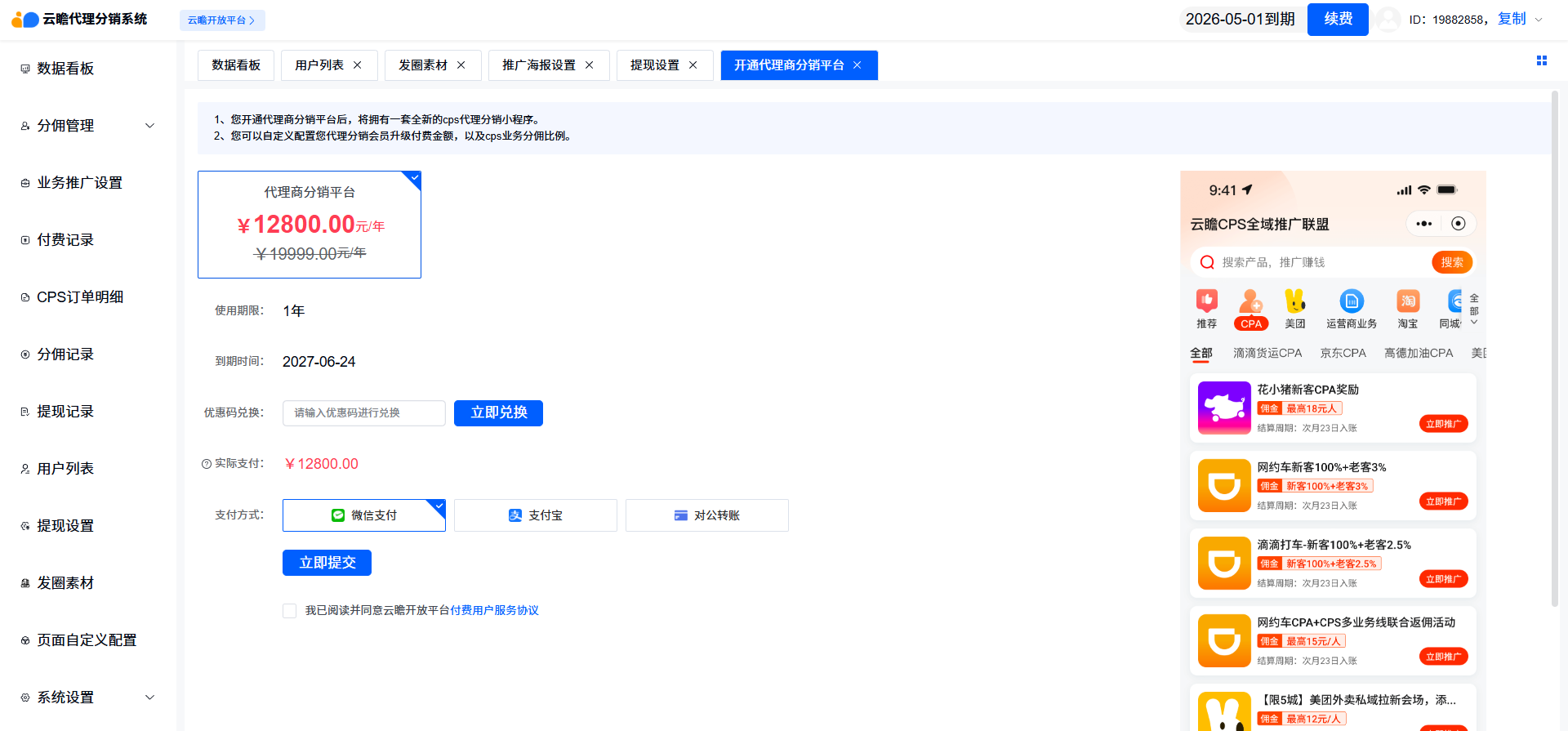This screenshot has height=731, width=1568.
Task: Click the orange 搜索 button in preview
Action: pos(1452,262)
